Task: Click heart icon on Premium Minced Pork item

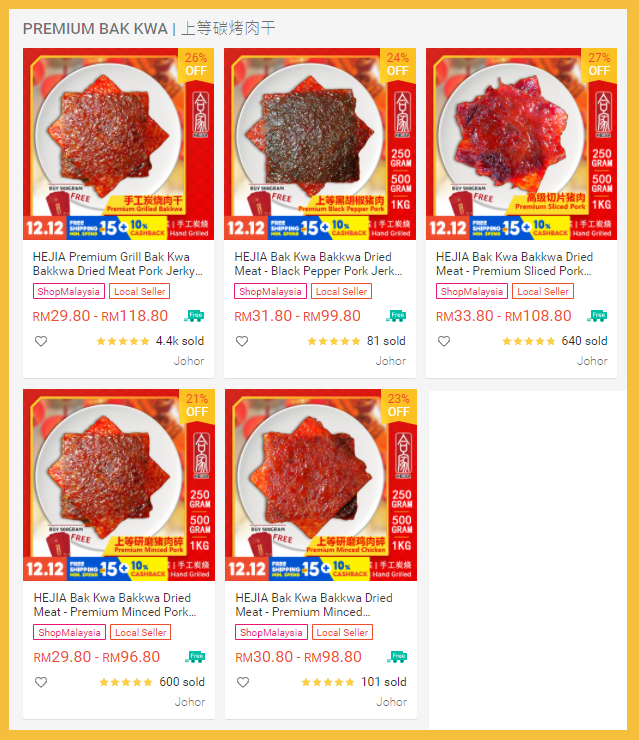Action: pyautogui.click(x=41, y=682)
